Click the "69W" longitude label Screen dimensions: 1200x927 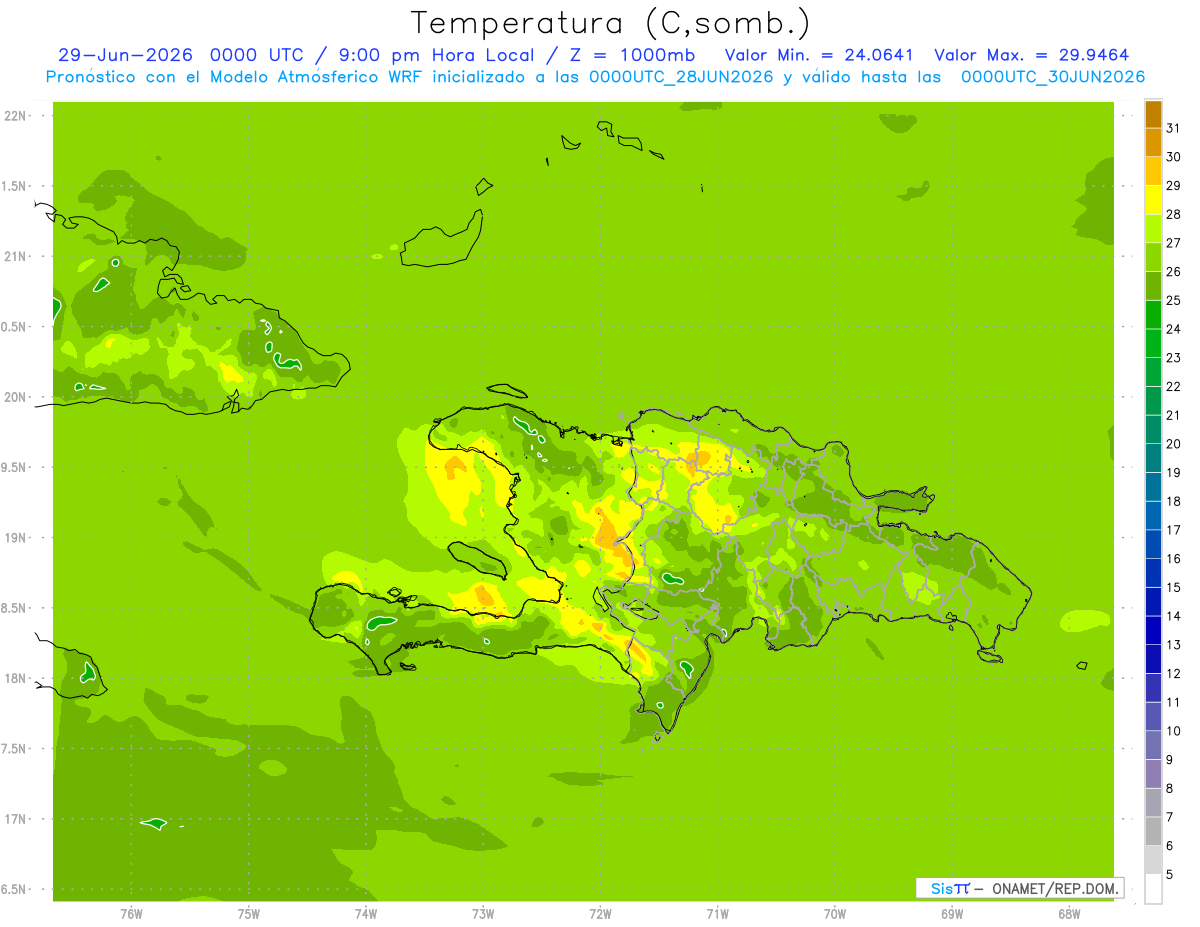click(x=952, y=914)
